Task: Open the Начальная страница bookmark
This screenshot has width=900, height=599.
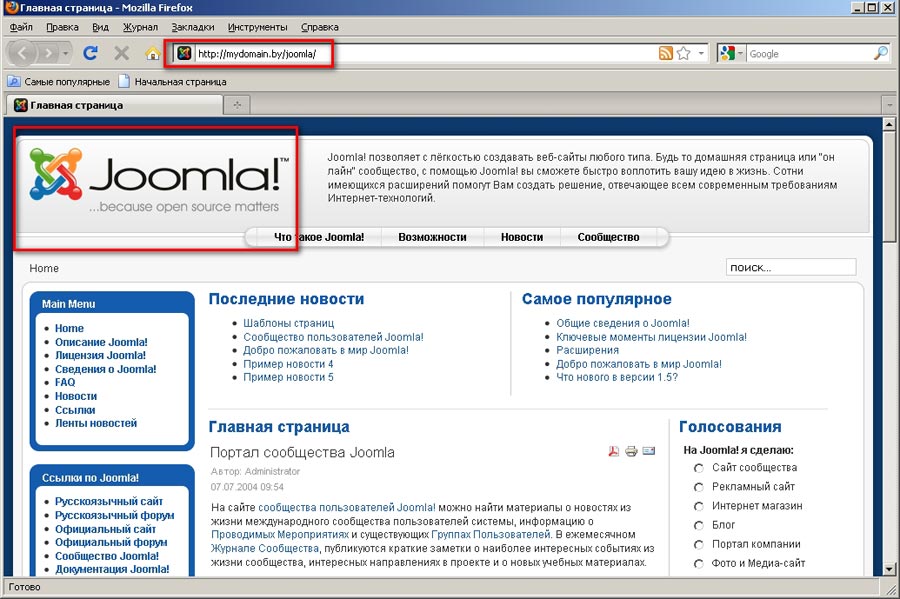Action: tap(172, 81)
